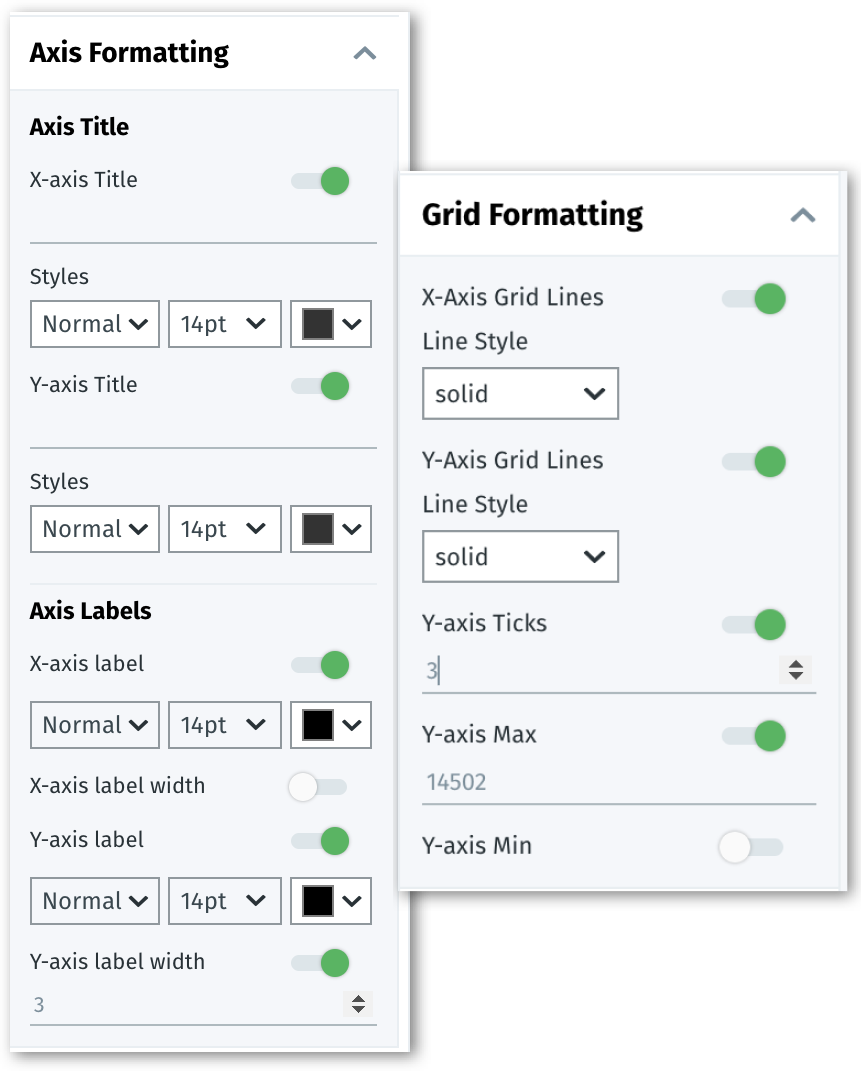The height and width of the screenshot is (1071, 861).
Task: Enable the X-axis label width switch
Action: tap(316, 787)
